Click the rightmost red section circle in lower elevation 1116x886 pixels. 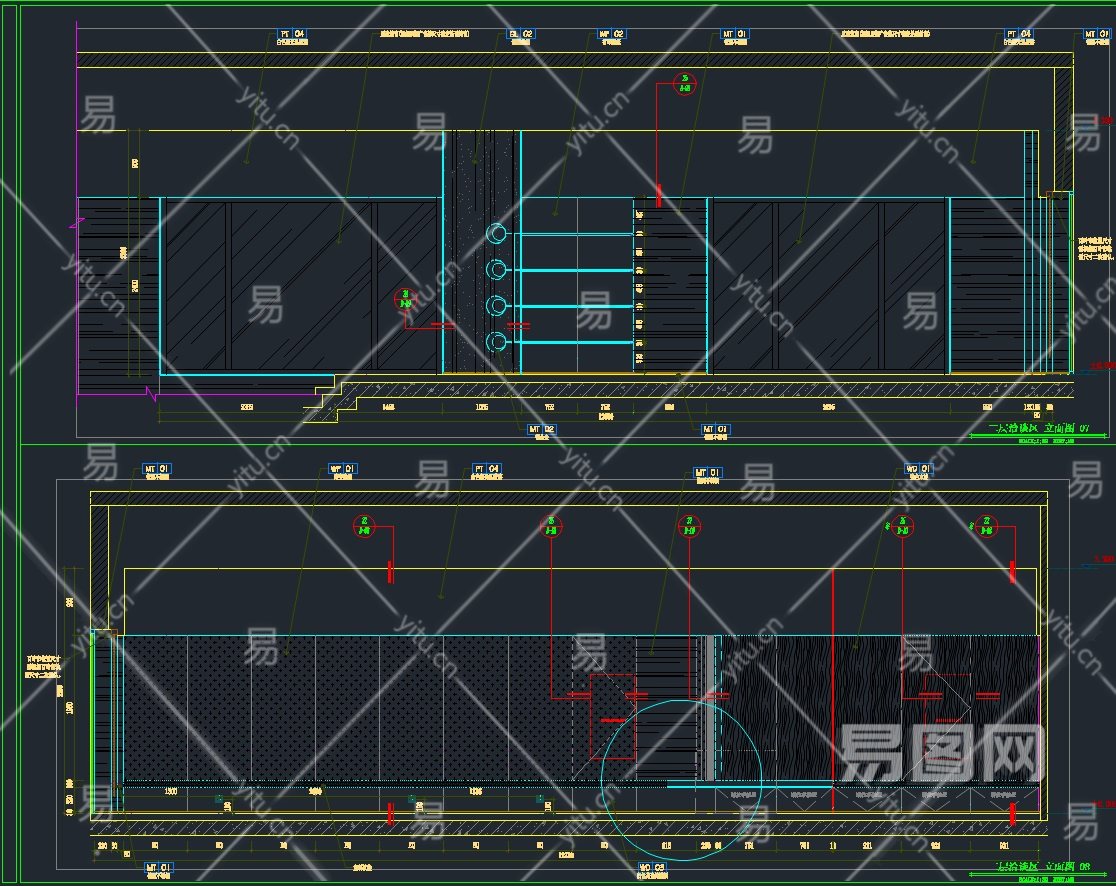click(986, 524)
